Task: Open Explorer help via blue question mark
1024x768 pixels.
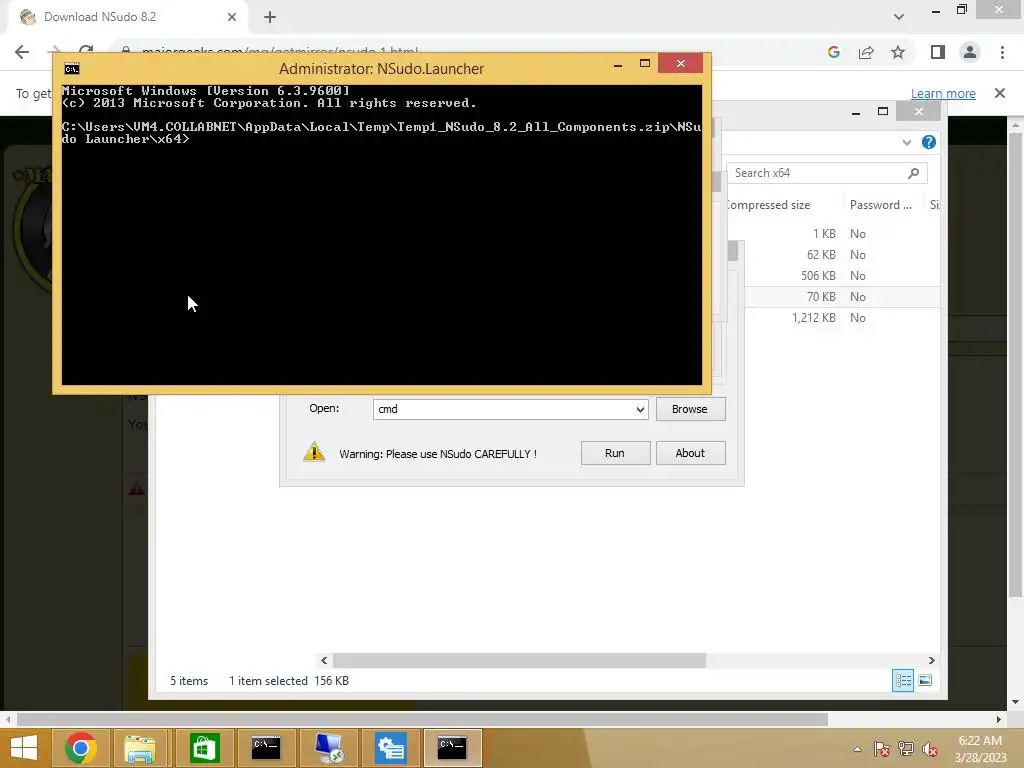Action: [x=929, y=142]
